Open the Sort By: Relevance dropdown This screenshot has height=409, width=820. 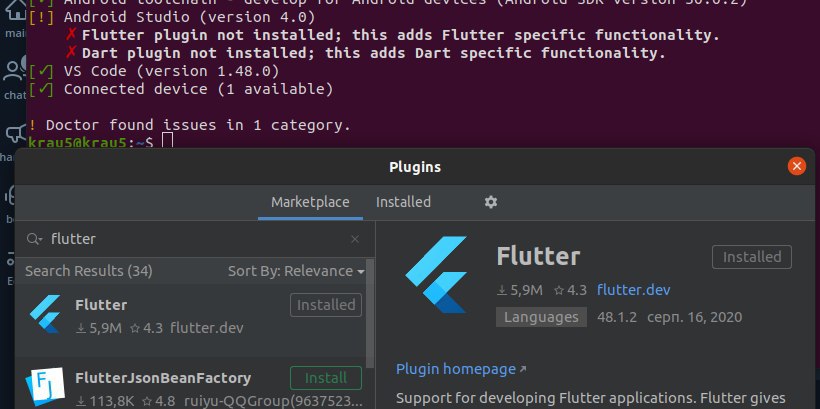(296, 271)
